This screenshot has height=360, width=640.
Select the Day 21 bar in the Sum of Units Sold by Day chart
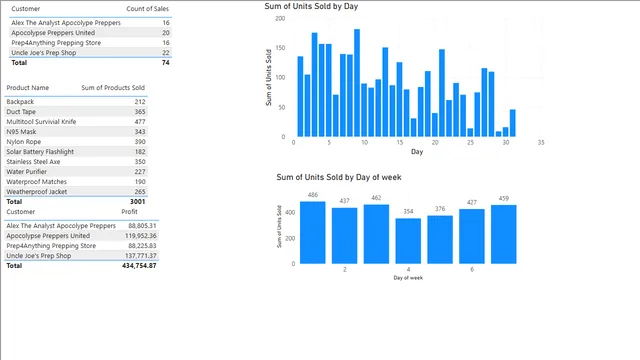coord(442,93)
